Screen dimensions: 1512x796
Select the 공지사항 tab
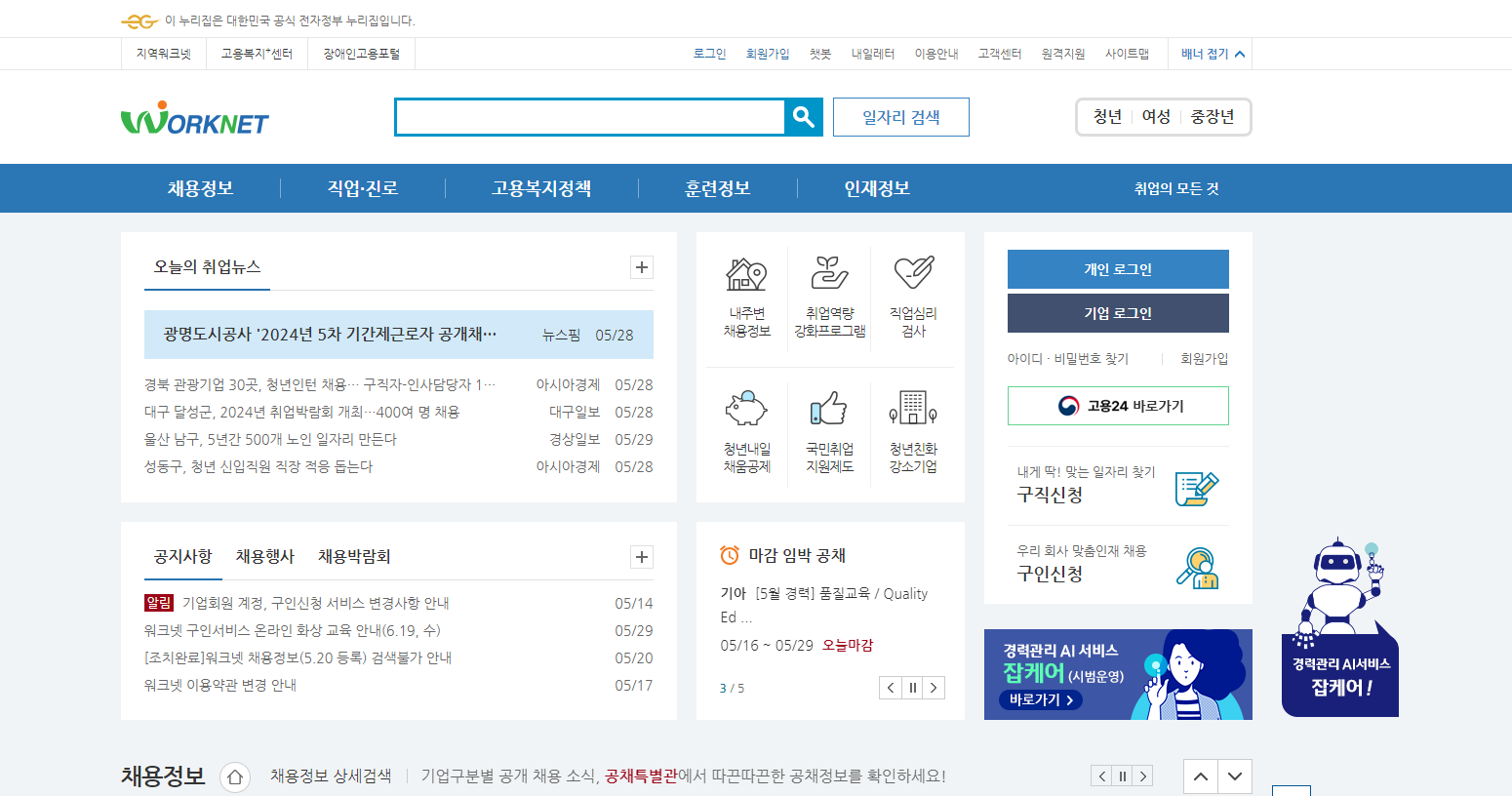click(182, 556)
